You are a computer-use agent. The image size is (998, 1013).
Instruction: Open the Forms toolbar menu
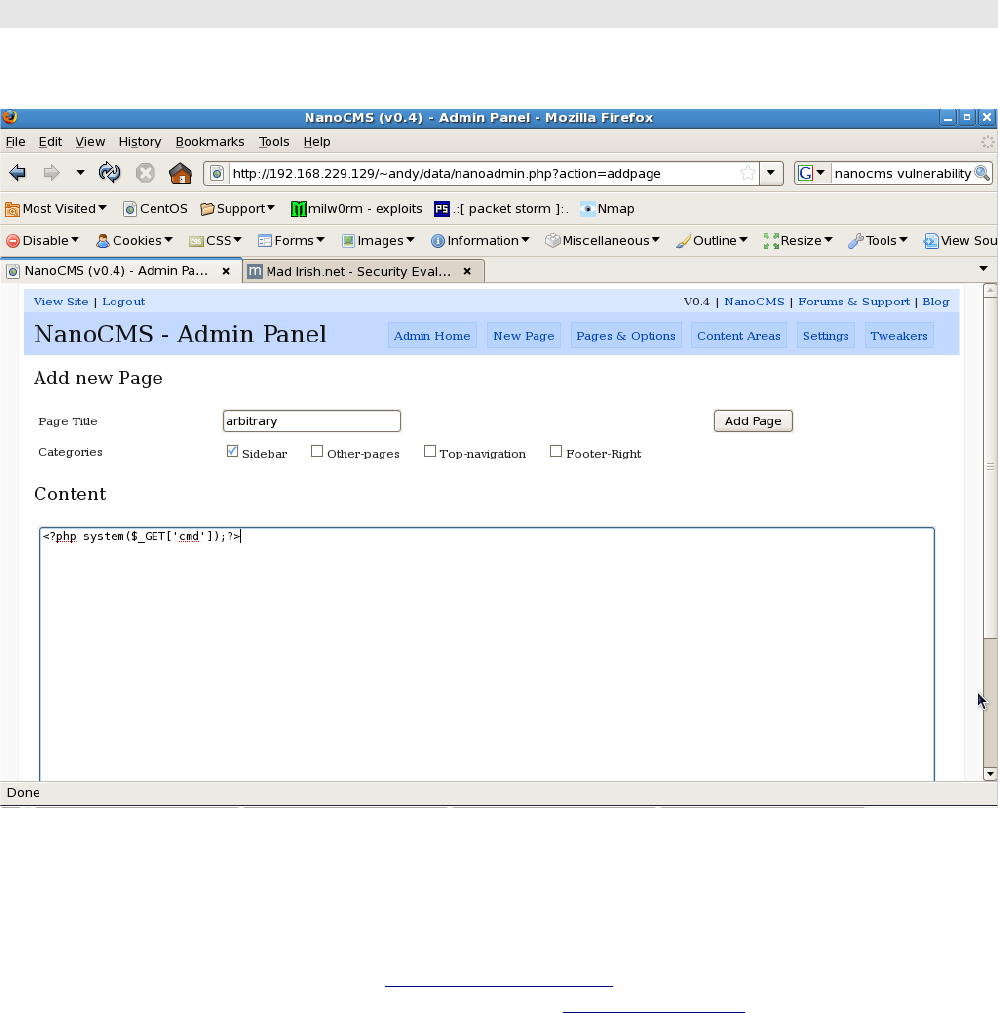coord(291,240)
